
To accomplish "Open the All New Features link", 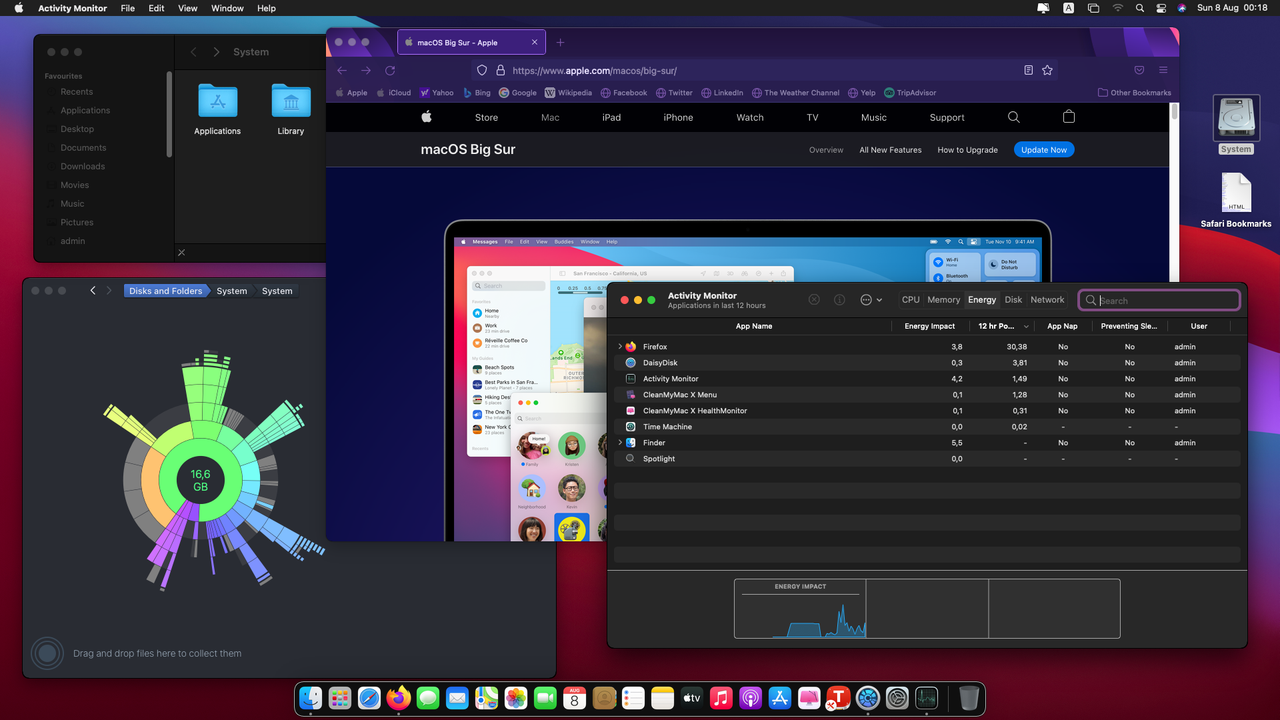I will pyautogui.click(x=890, y=150).
